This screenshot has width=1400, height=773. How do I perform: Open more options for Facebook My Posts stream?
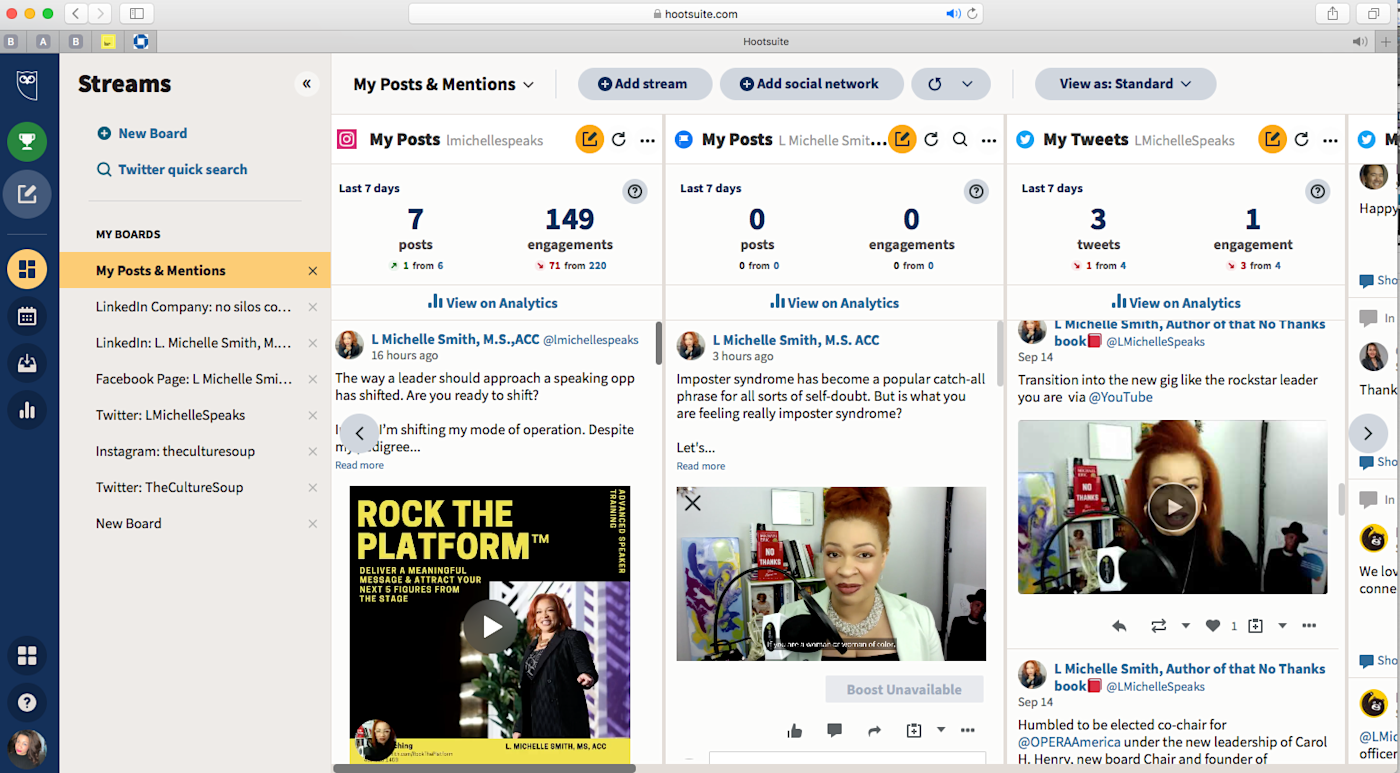[989, 140]
